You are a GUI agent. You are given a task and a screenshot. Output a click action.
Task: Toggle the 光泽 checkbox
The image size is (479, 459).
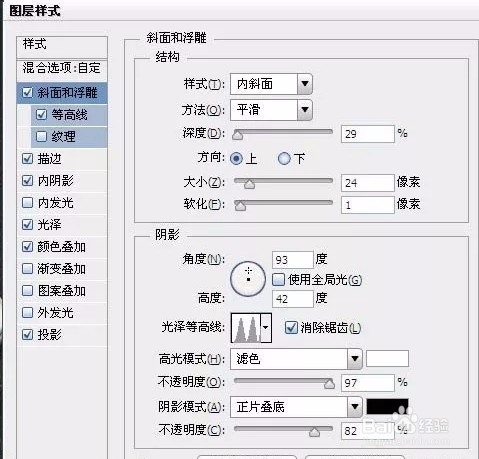[27, 224]
